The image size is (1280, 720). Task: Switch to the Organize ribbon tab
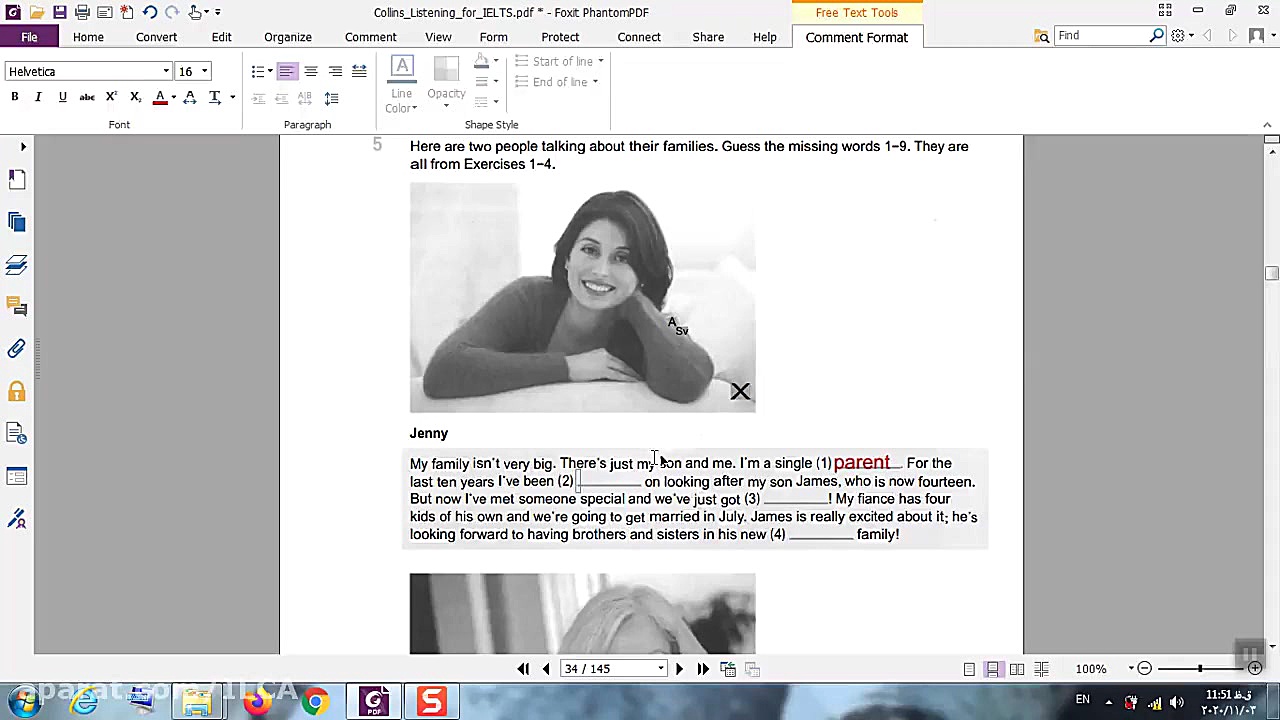(287, 37)
